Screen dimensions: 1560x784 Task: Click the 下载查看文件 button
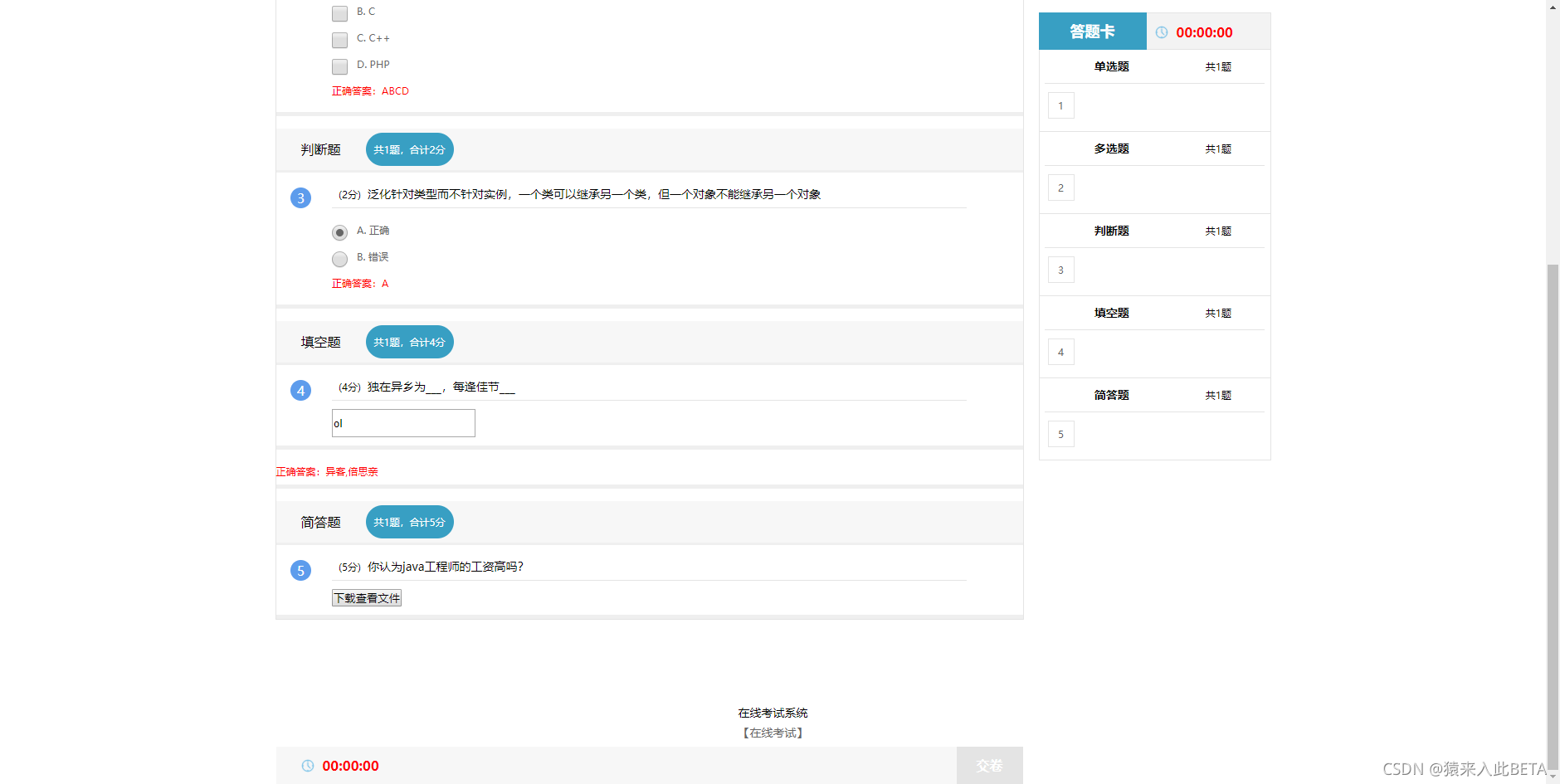click(x=367, y=598)
